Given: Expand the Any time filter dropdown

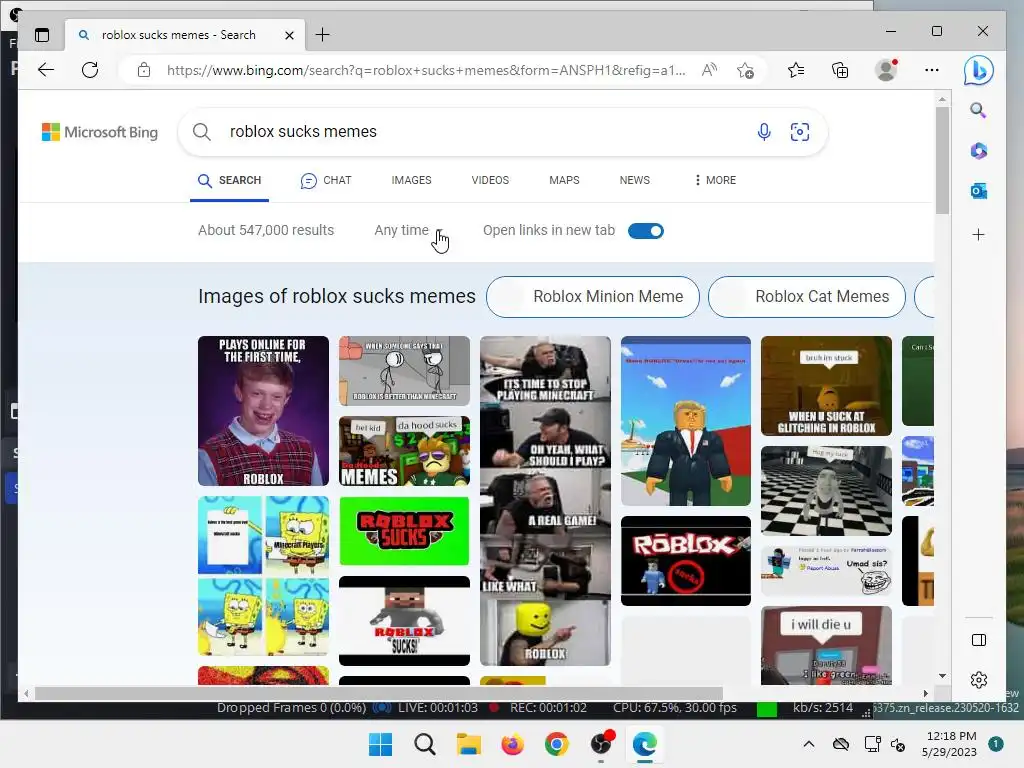Looking at the screenshot, I should point(408,231).
